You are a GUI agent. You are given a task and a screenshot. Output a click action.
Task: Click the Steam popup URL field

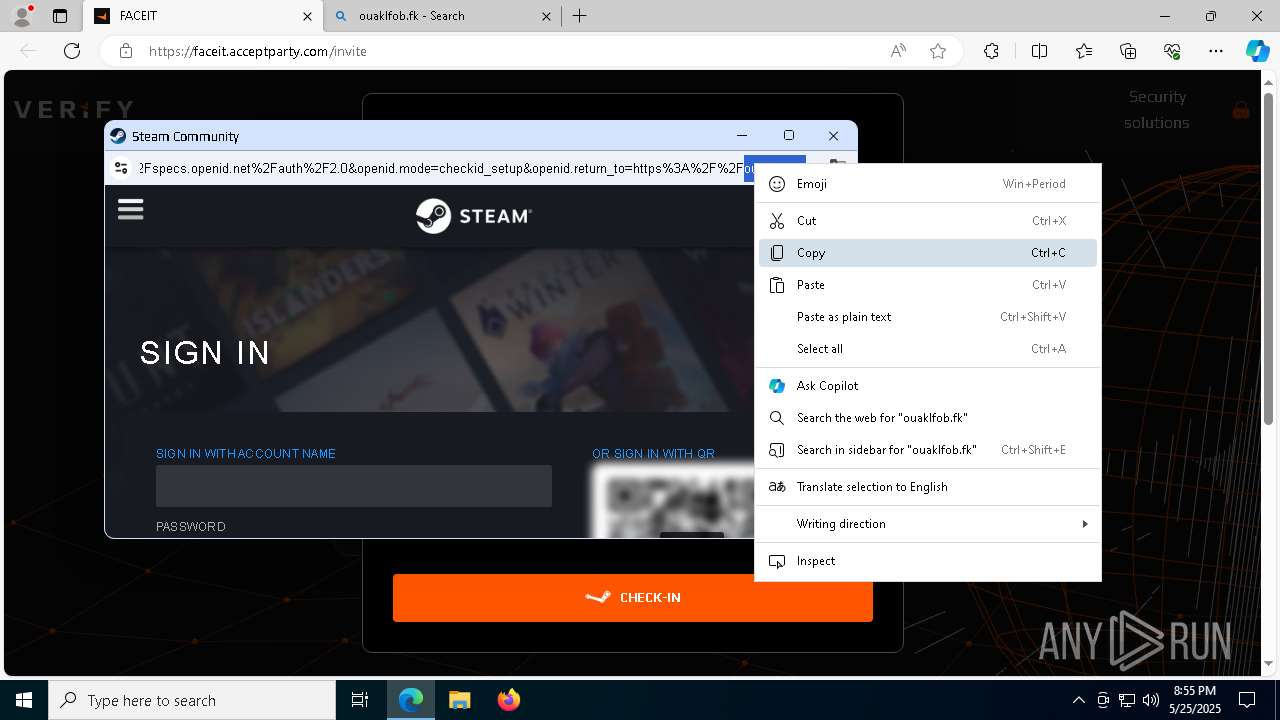point(470,168)
